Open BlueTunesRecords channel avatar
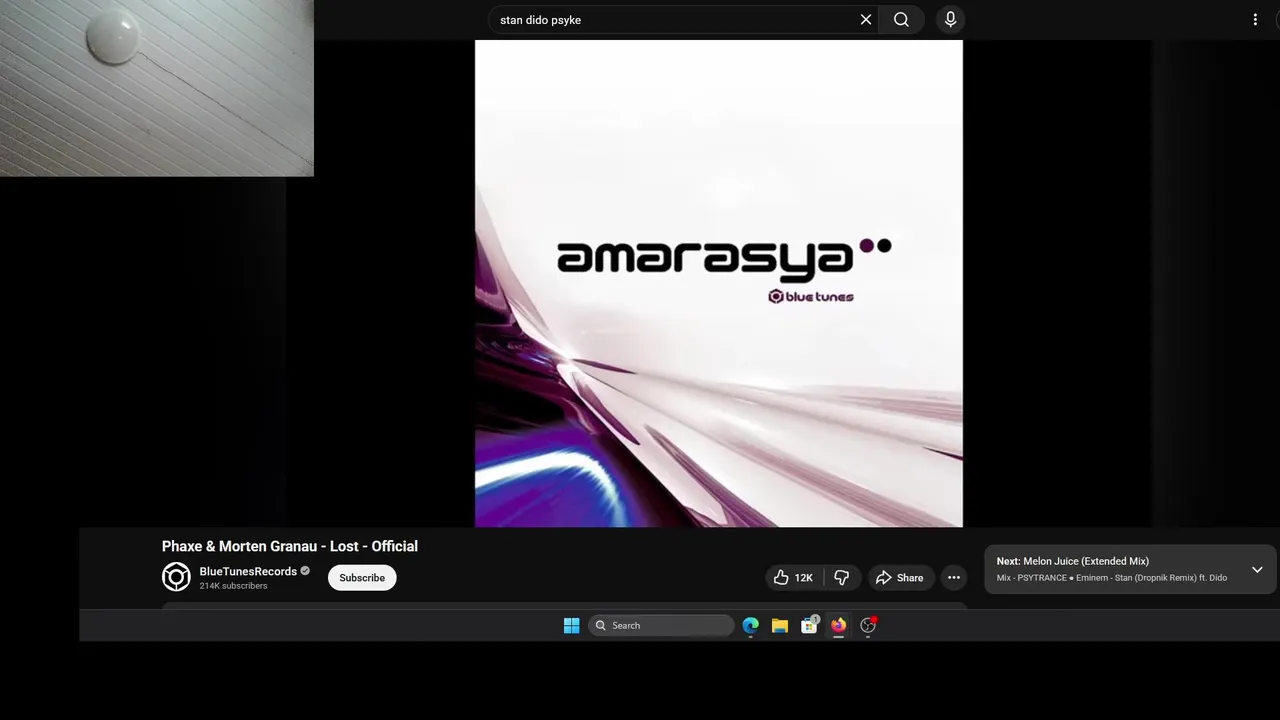This screenshot has height=720, width=1280. [x=176, y=577]
